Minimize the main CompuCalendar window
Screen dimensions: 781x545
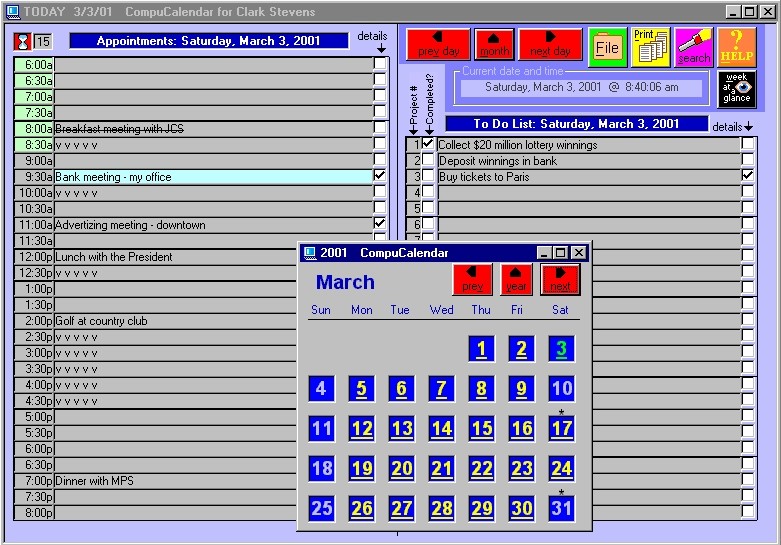coord(733,11)
